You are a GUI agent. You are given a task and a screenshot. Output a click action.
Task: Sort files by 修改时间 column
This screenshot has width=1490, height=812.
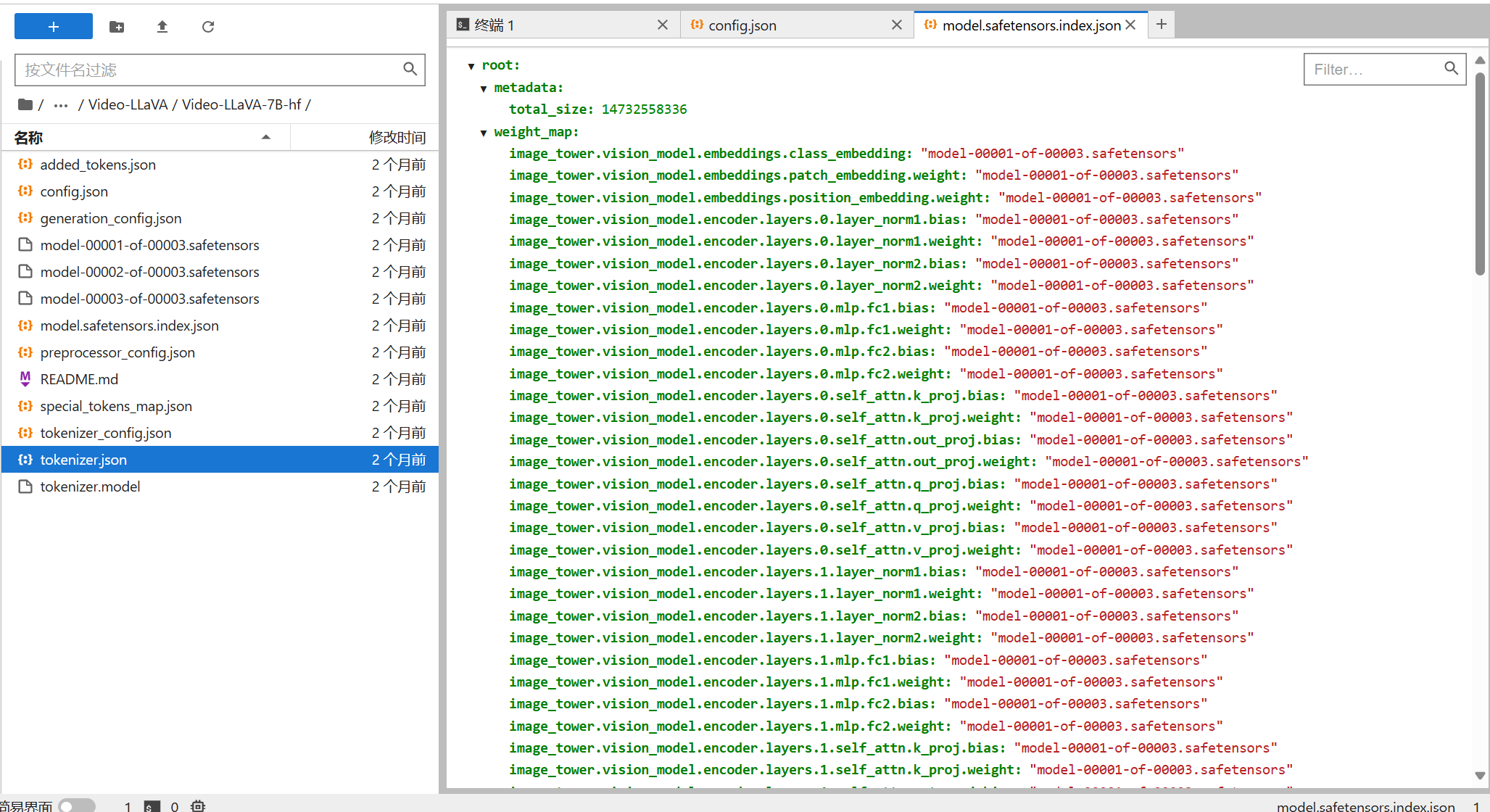point(365,137)
